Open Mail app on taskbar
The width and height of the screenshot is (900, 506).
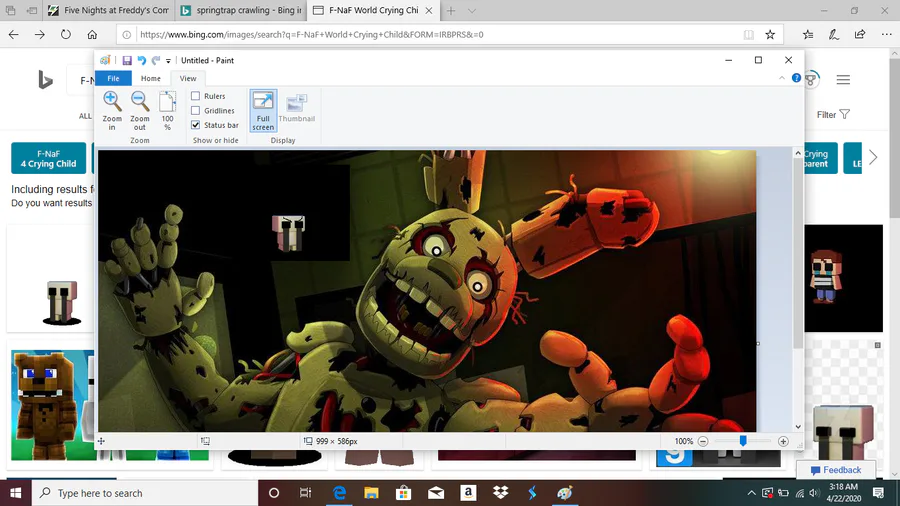(436, 493)
